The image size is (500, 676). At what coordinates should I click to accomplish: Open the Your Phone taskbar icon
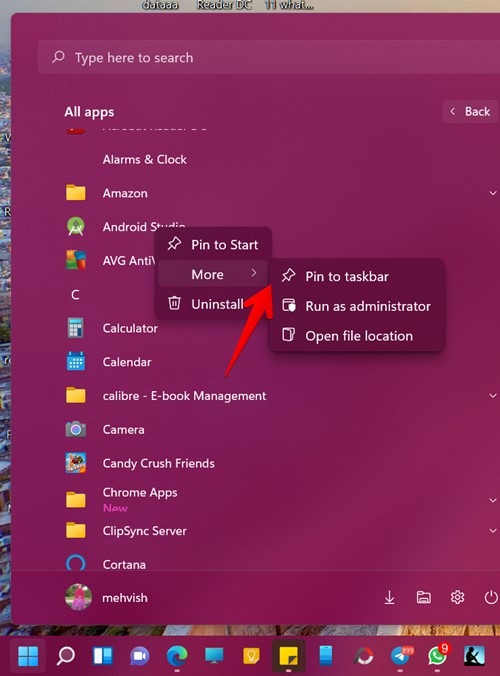[326, 656]
